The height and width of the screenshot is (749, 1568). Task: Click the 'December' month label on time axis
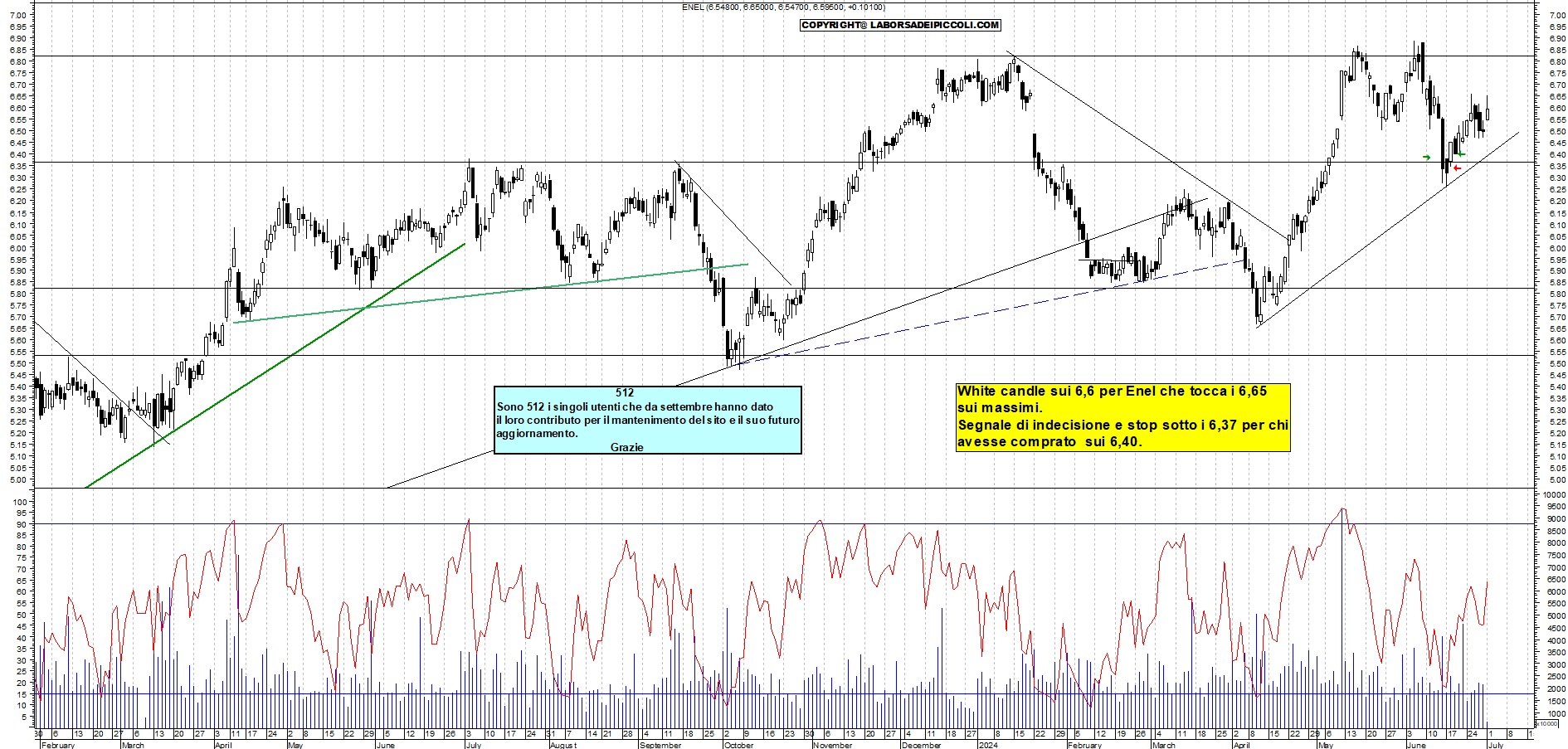921,745
